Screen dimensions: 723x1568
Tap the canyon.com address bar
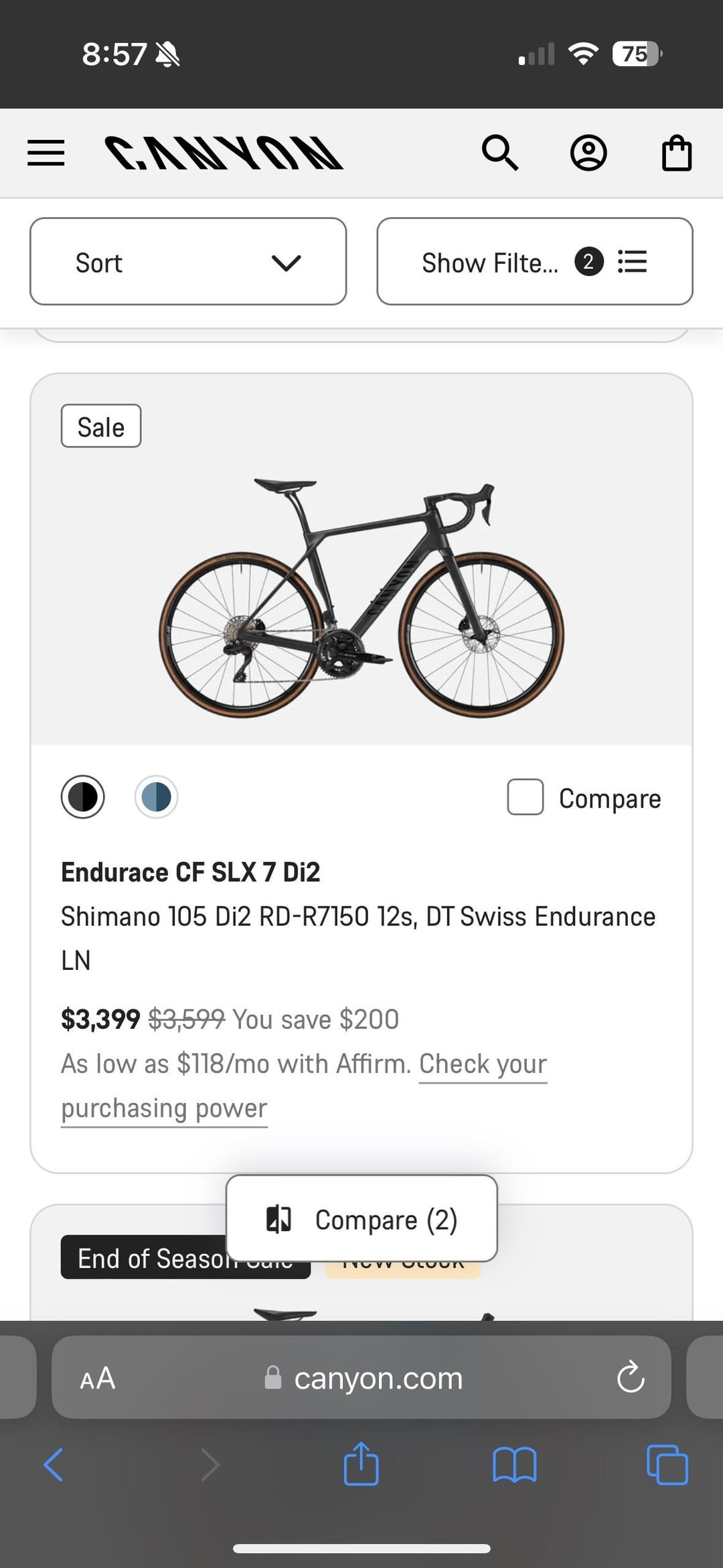tap(361, 1378)
